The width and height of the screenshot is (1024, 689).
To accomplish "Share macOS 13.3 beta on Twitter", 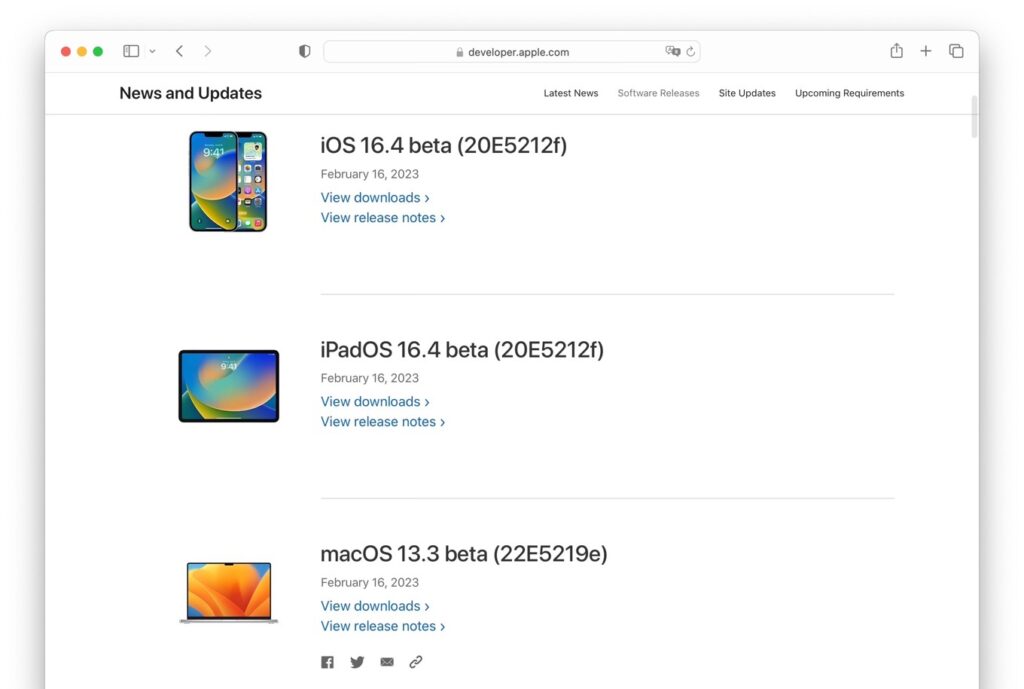I will pos(357,661).
